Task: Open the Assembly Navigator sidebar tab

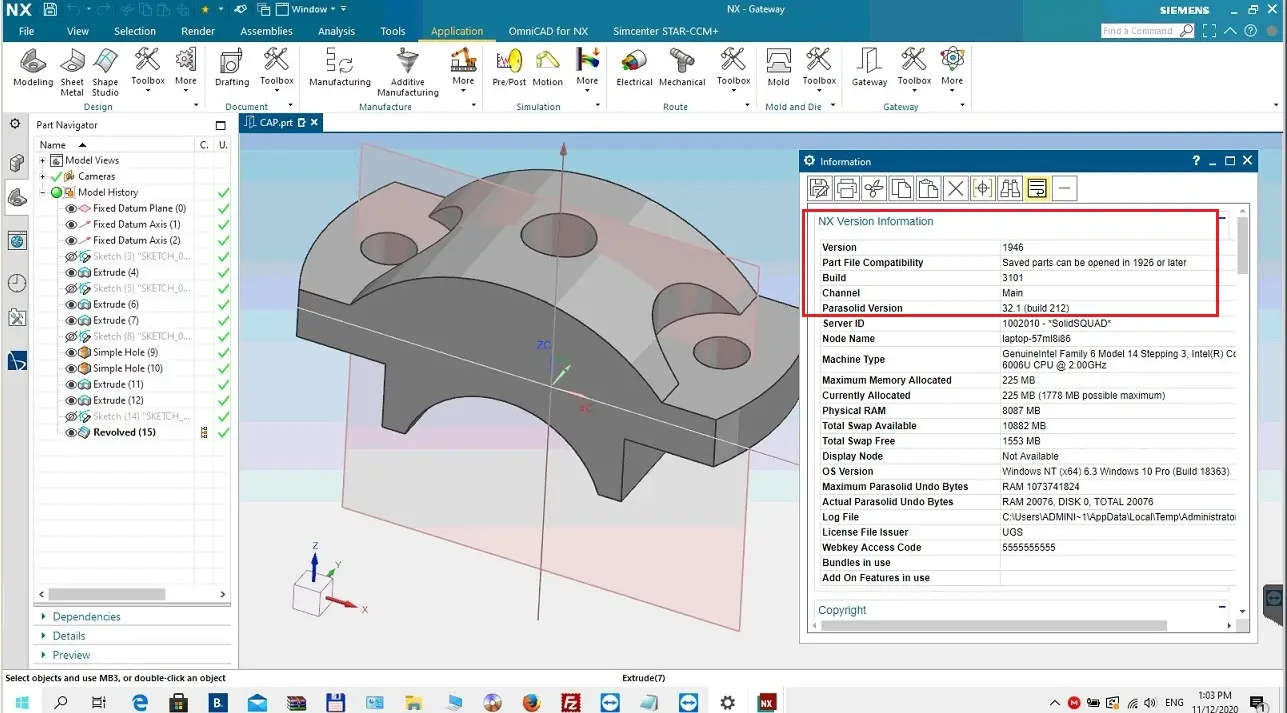Action: (x=16, y=163)
